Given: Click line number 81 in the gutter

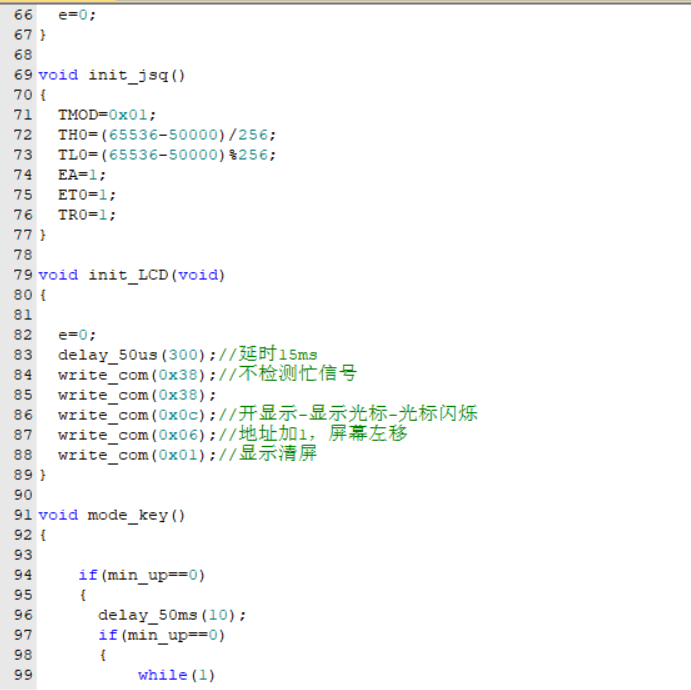Looking at the screenshot, I should tap(23, 315).
